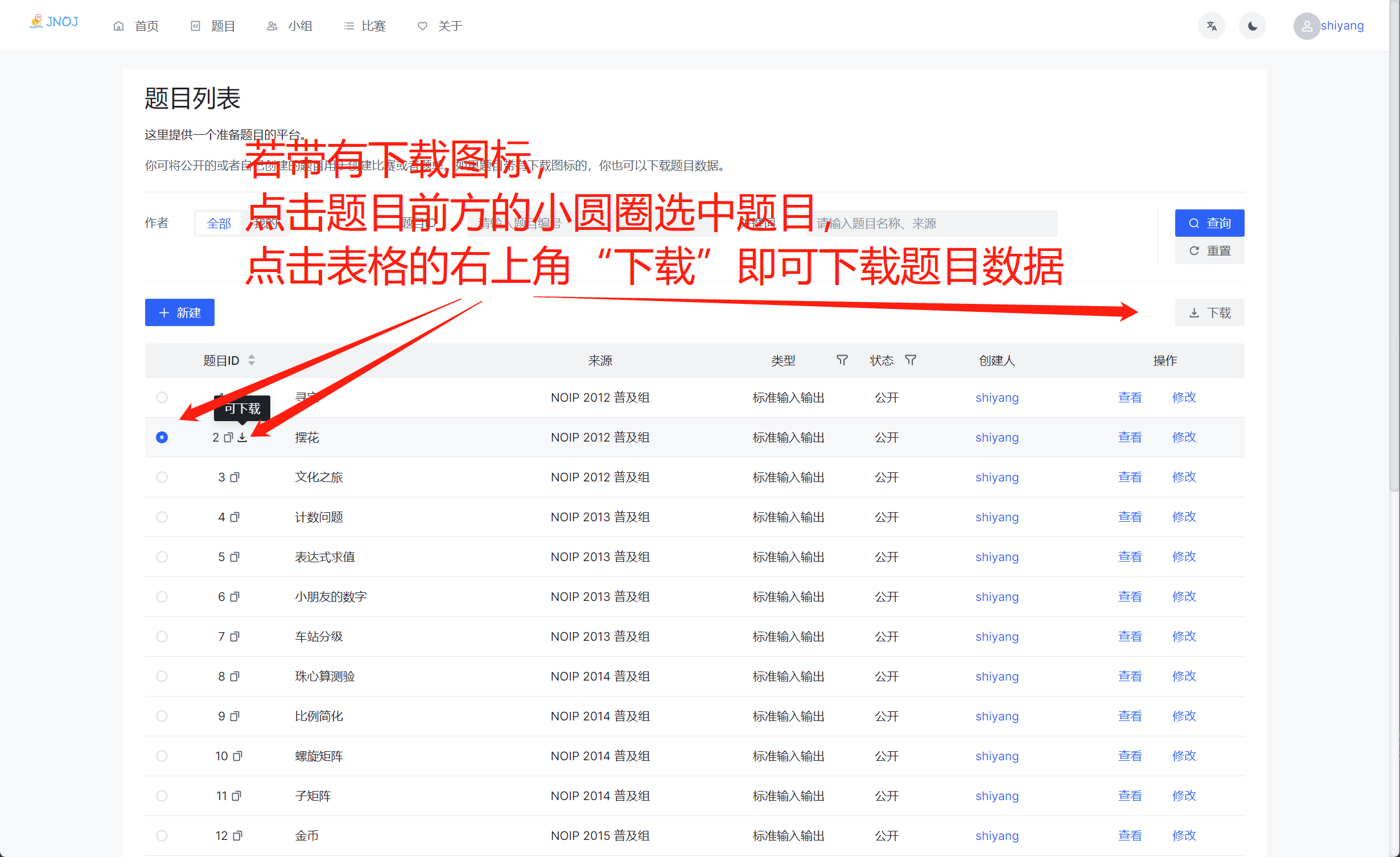The width and height of the screenshot is (1400, 857).
Task: Copy the ID of problem 8
Action: coord(234,677)
